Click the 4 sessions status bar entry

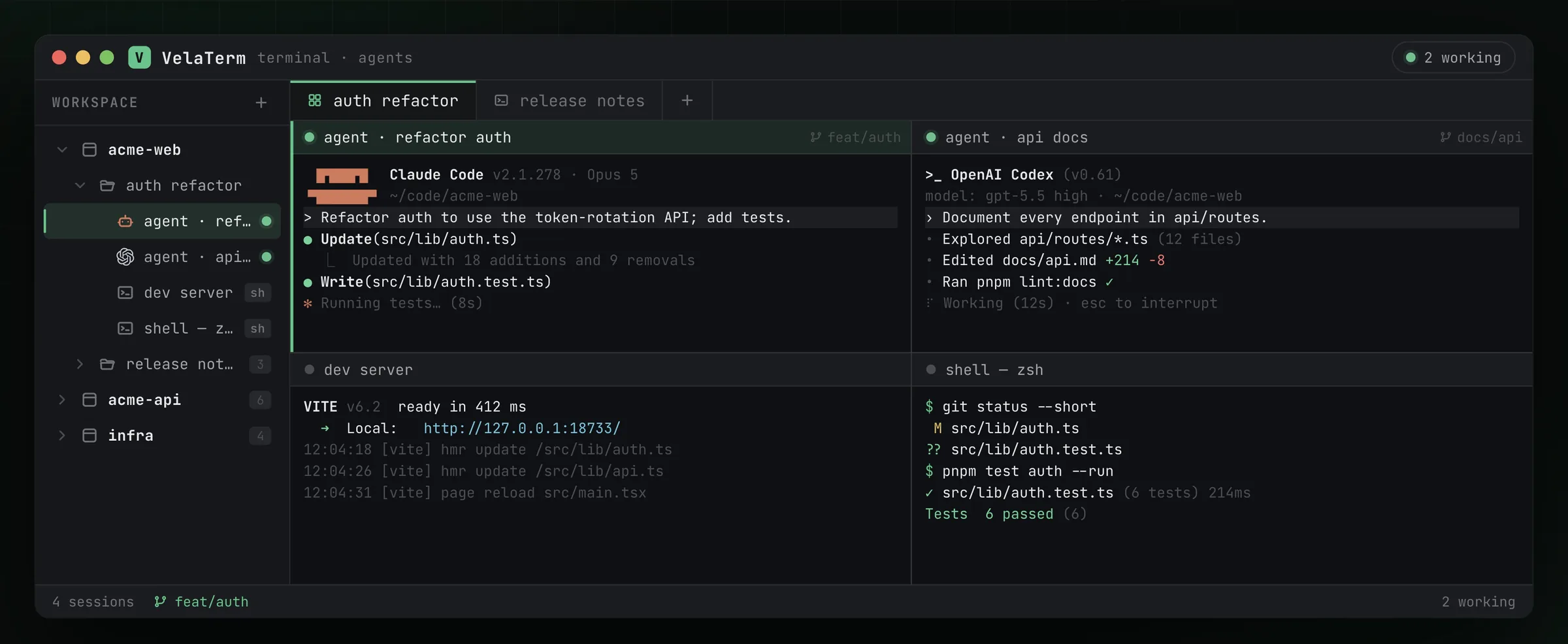click(93, 602)
